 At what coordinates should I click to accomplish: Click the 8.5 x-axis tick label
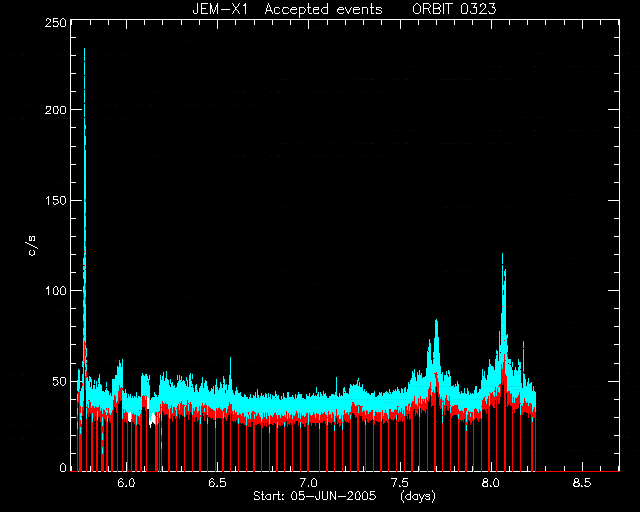(582, 483)
